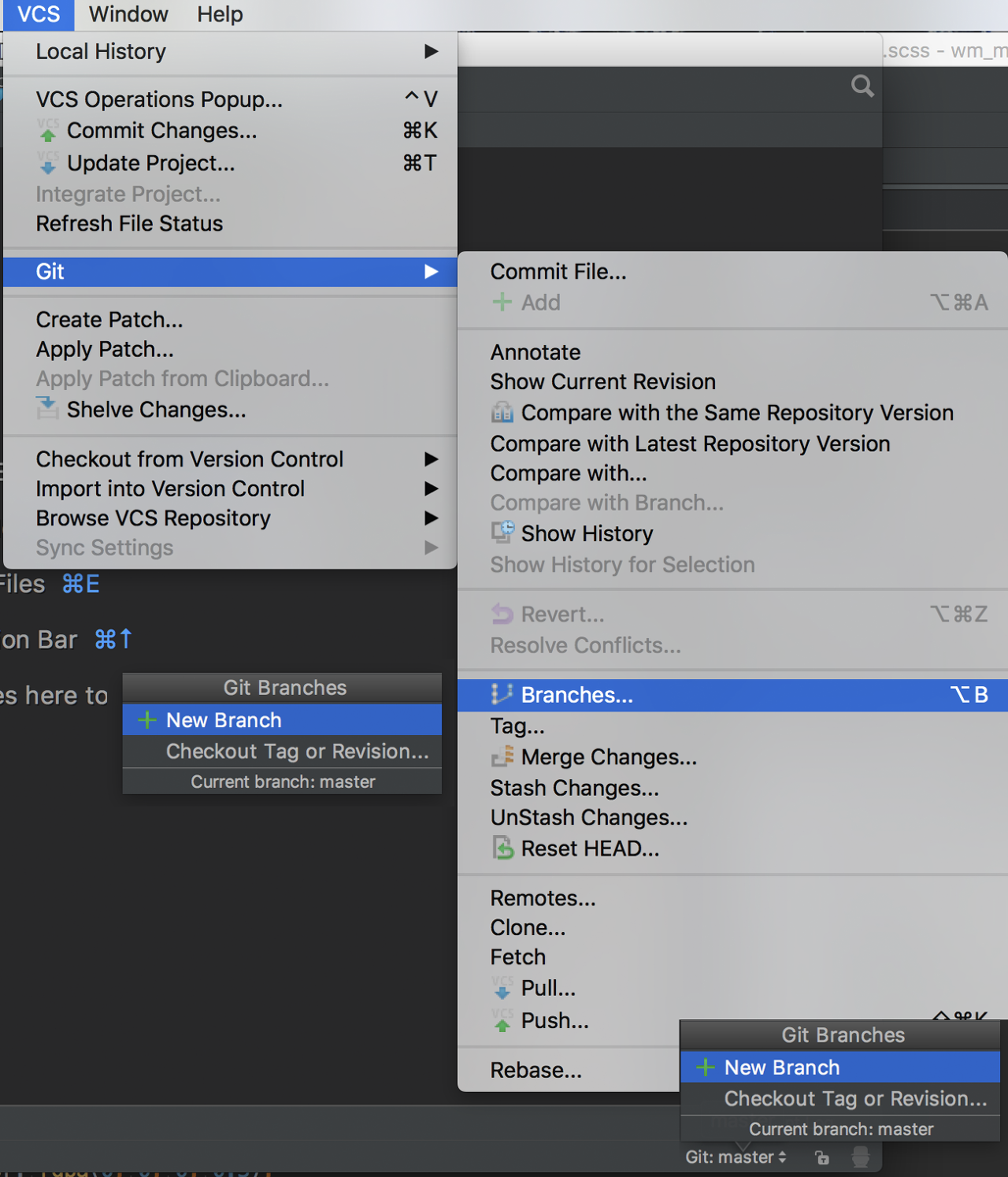Select Apply Patch from Clipboard...
The height and width of the screenshot is (1177, 1008).
click(230, 379)
